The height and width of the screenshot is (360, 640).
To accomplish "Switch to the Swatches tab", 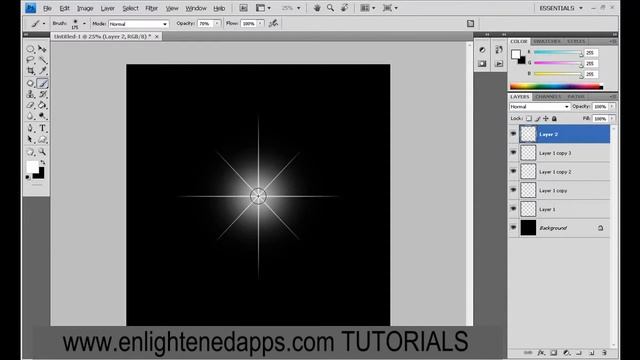I will pos(547,42).
